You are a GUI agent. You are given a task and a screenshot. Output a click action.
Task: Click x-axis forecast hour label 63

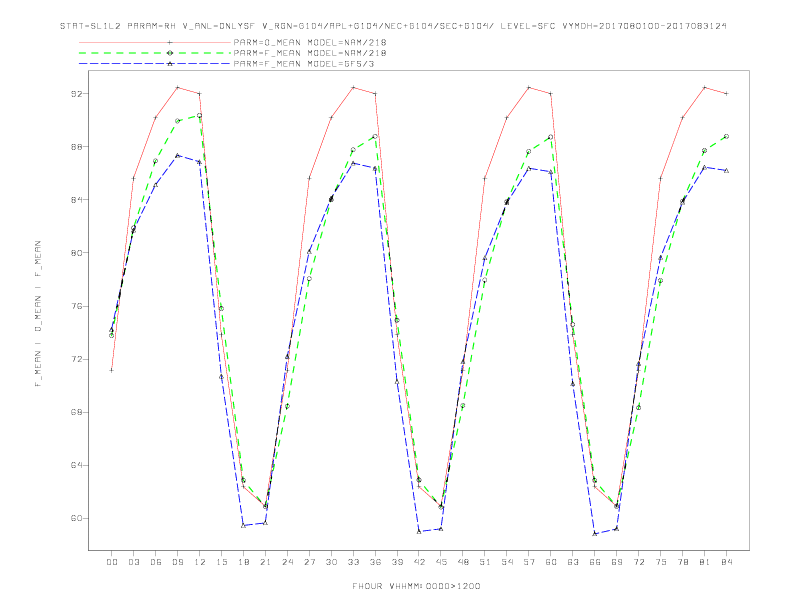coord(573,562)
